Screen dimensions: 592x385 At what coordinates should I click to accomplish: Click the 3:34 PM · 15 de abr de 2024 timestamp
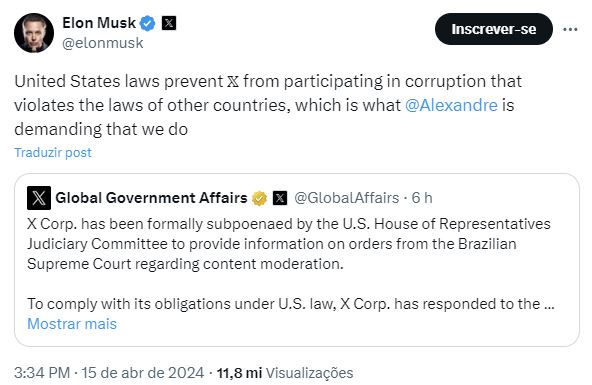click(109, 373)
